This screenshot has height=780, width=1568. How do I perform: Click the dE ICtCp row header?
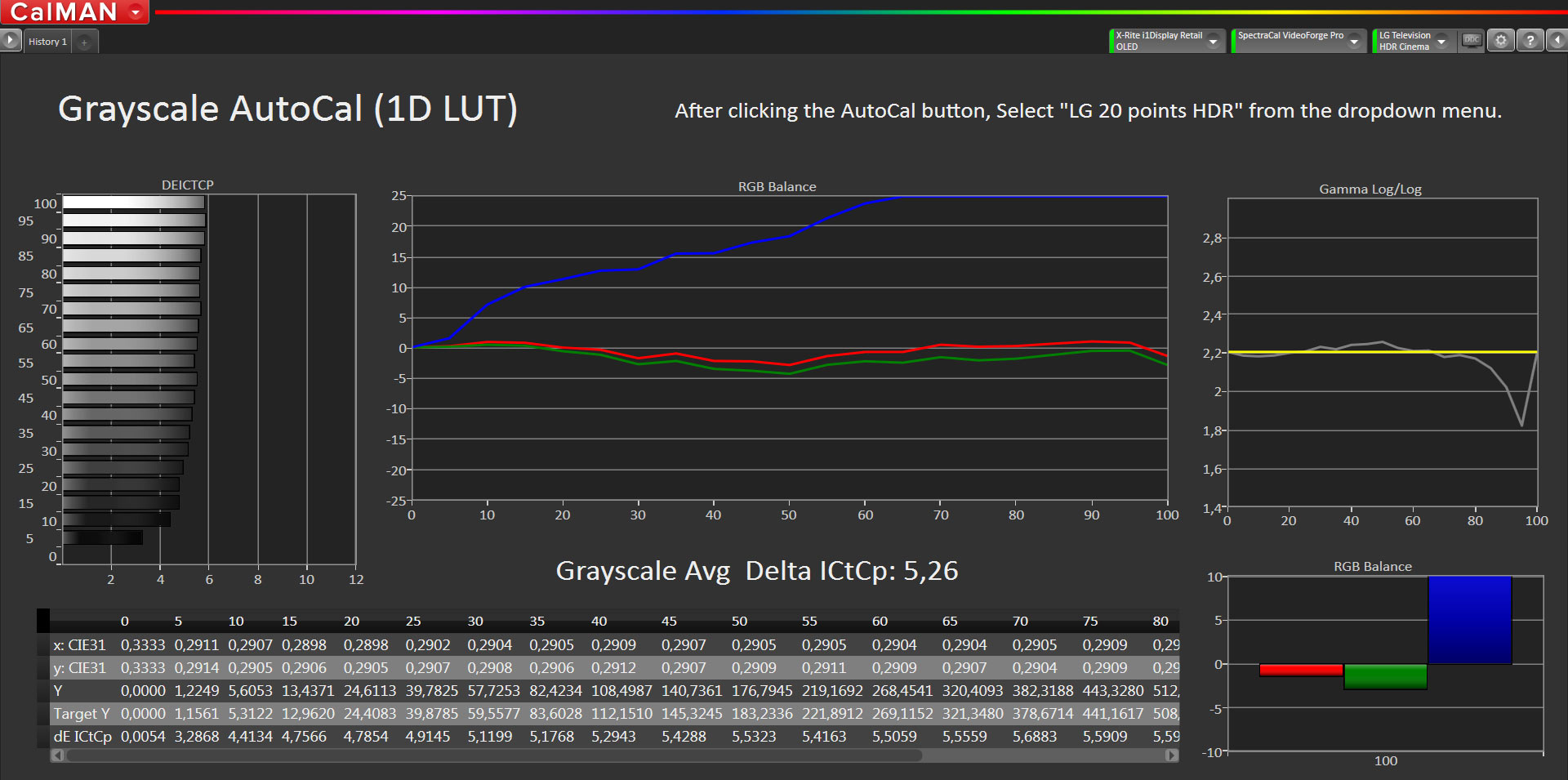(82, 736)
